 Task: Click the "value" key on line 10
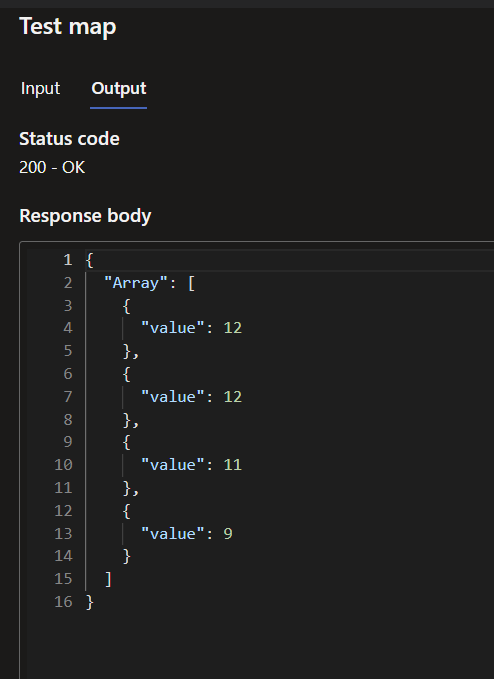click(x=172, y=465)
